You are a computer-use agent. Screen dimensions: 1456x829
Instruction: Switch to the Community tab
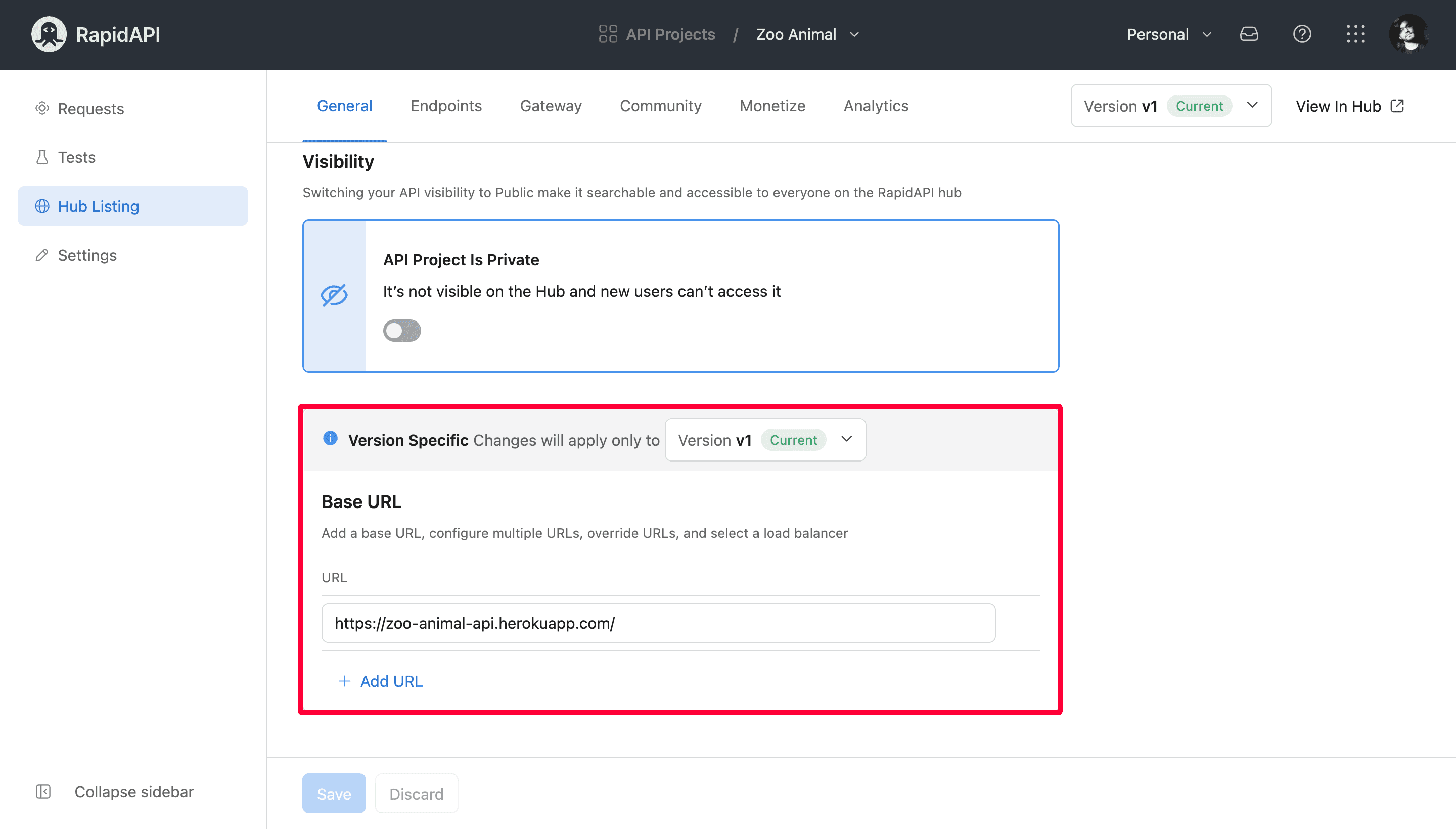(661, 106)
